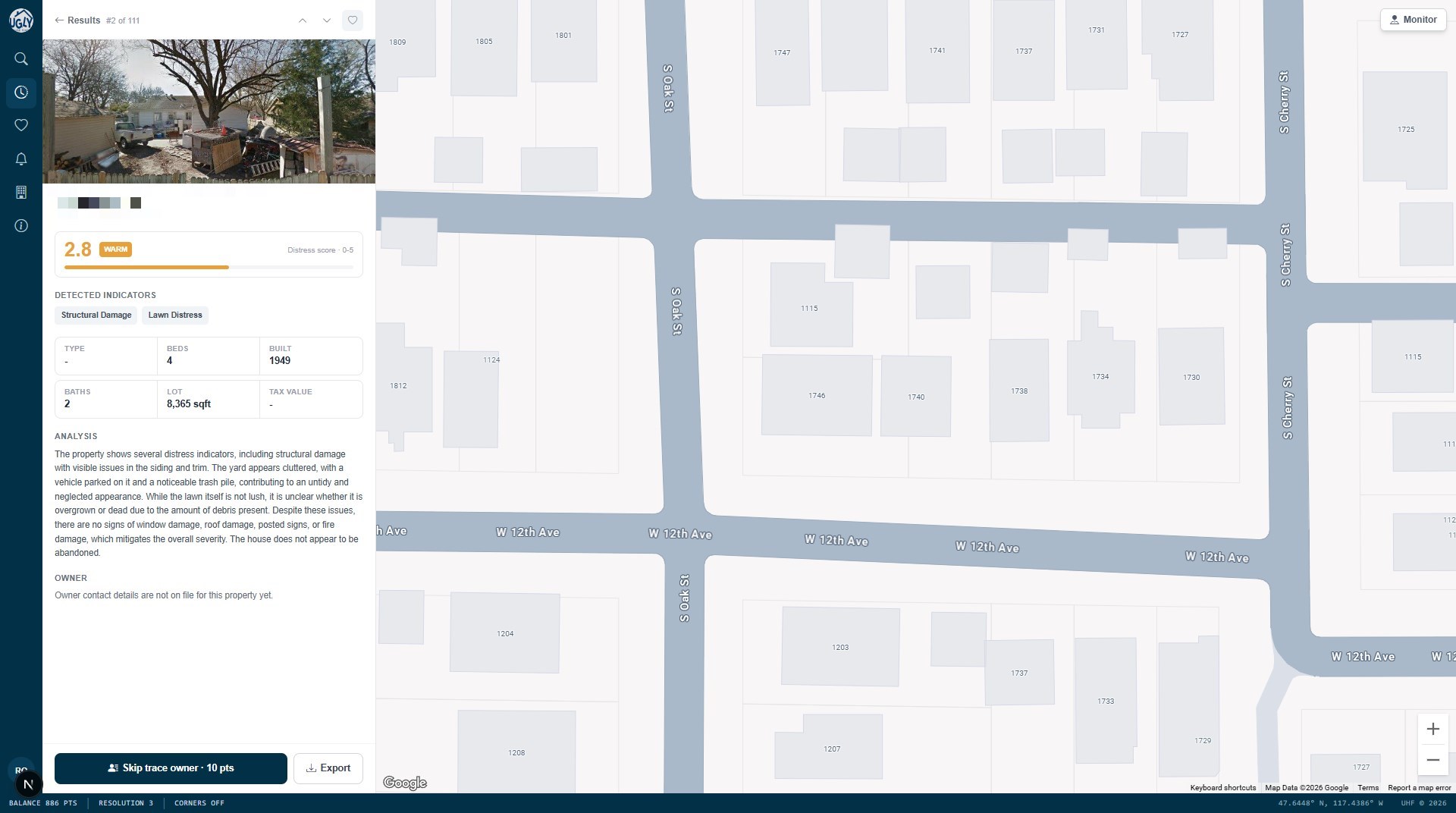The image size is (1456, 813).
Task: Open Keyboard shortcuts link
Action: [x=1222, y=788]
